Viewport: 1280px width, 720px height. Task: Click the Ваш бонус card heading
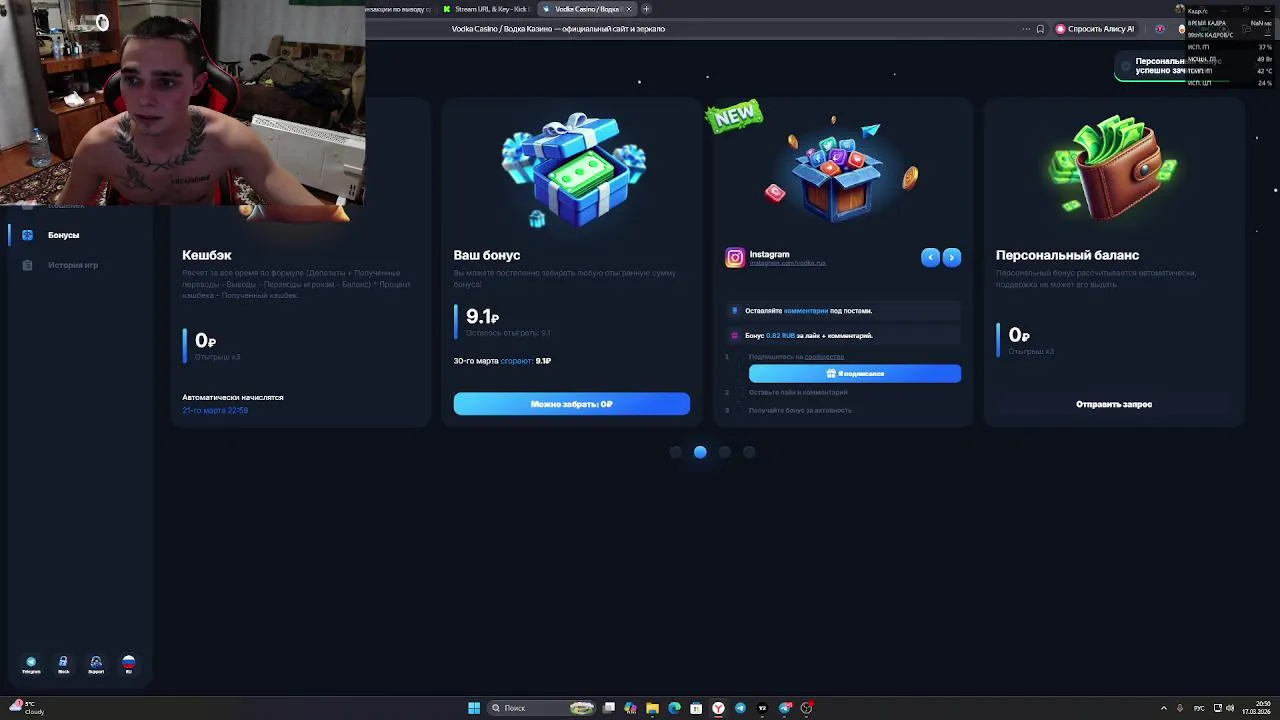point(487,255)
